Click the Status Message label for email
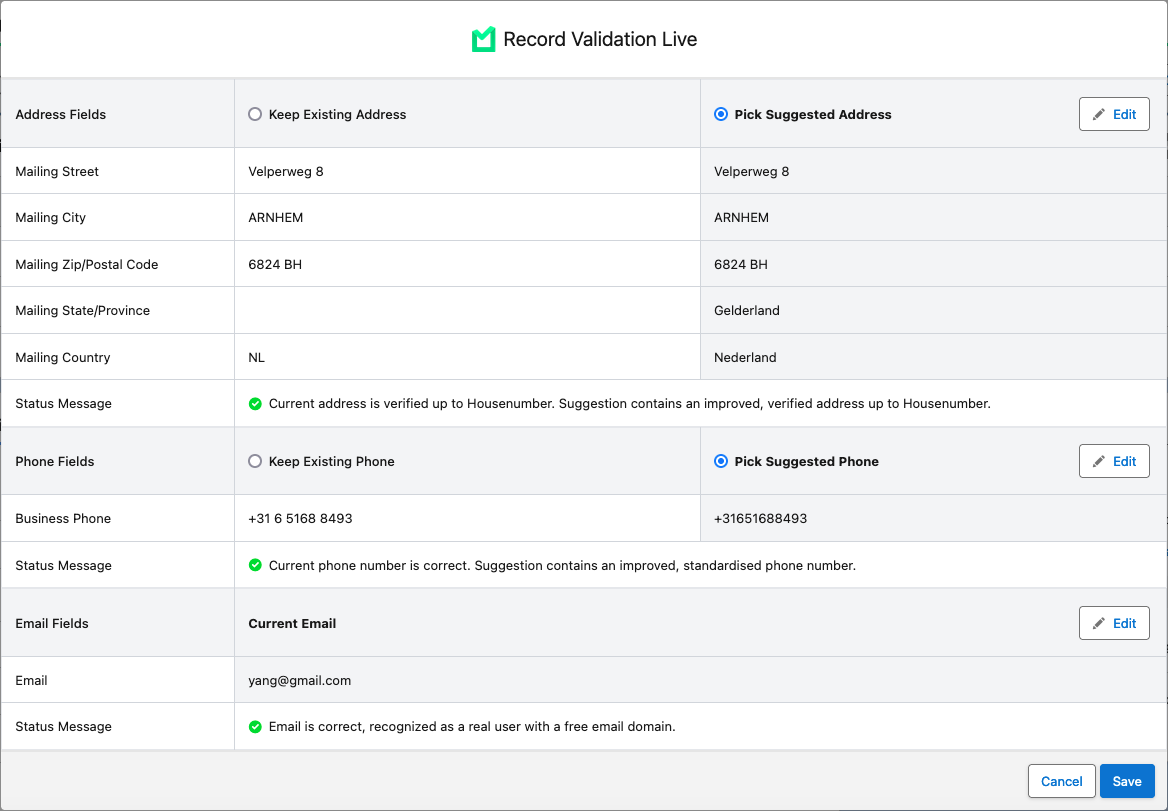 point(63,727)
